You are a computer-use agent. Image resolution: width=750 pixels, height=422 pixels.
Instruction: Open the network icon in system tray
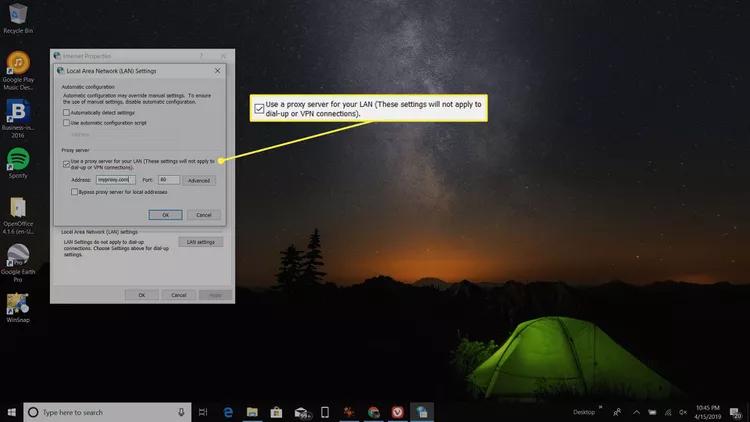click(668, 412)
